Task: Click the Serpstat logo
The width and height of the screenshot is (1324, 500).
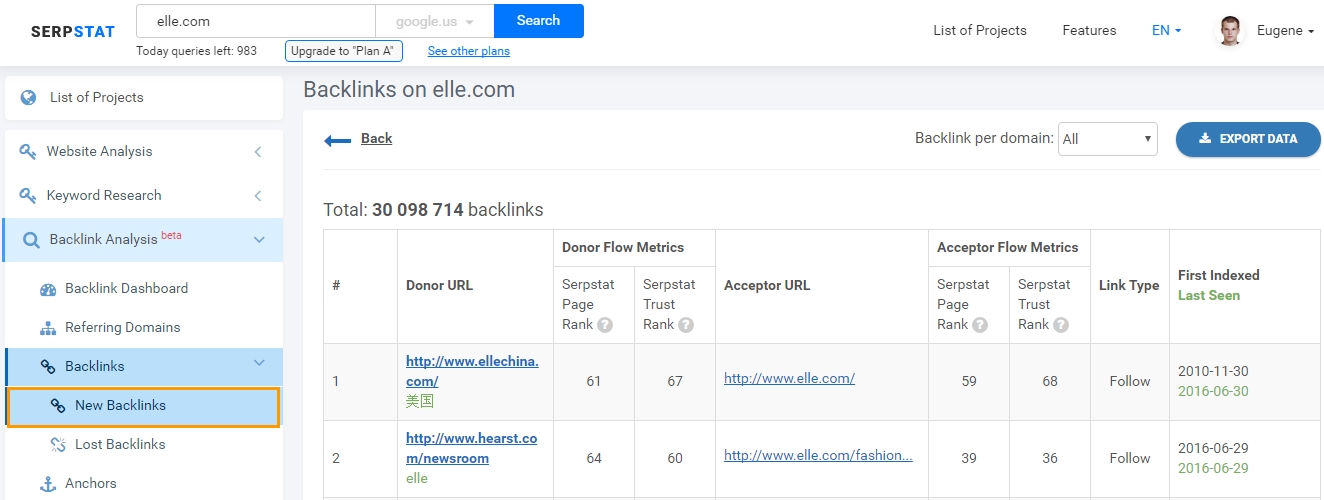Action: (x=73, y=30)
